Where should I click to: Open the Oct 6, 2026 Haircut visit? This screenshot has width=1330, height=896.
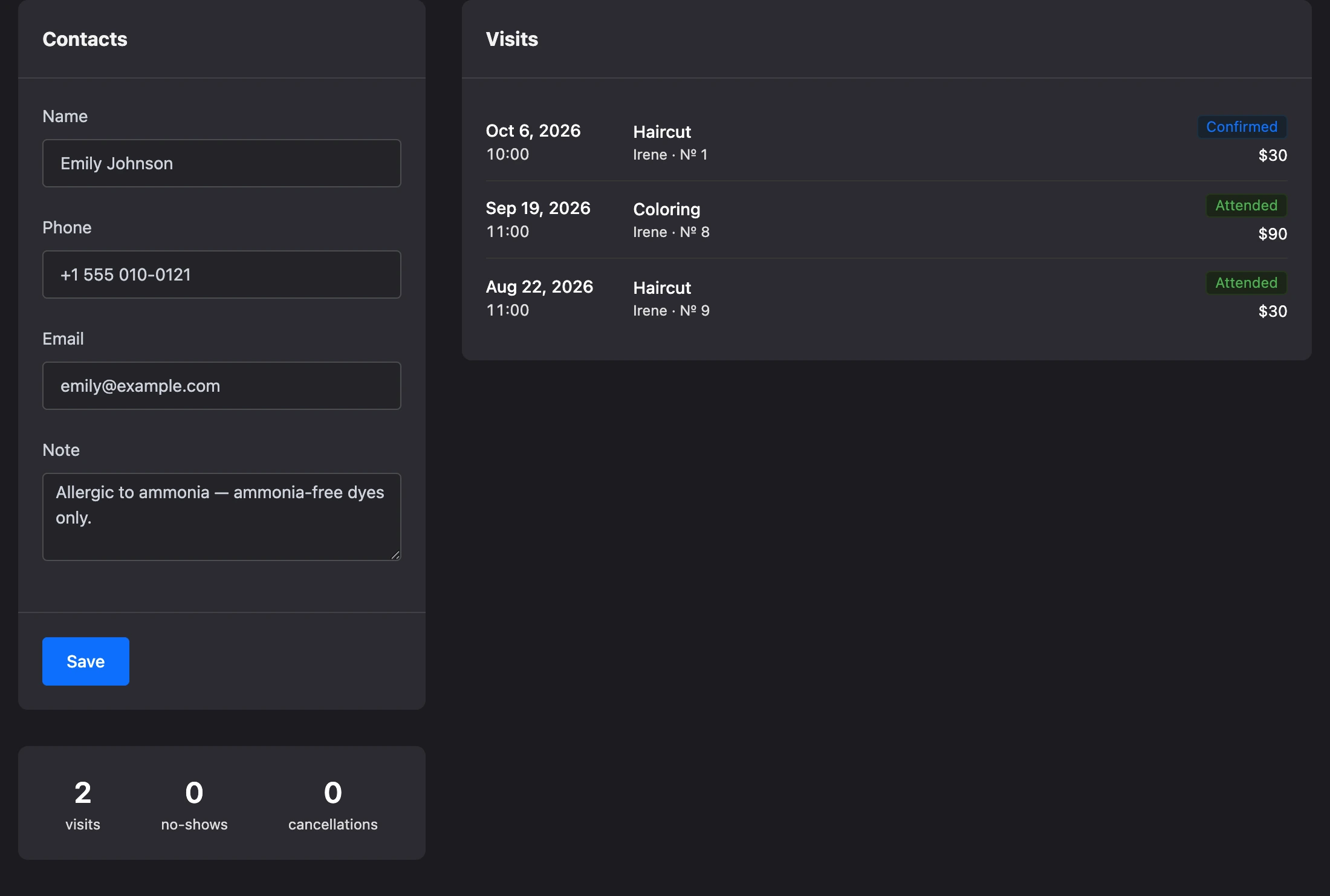(x=886, y=143)
